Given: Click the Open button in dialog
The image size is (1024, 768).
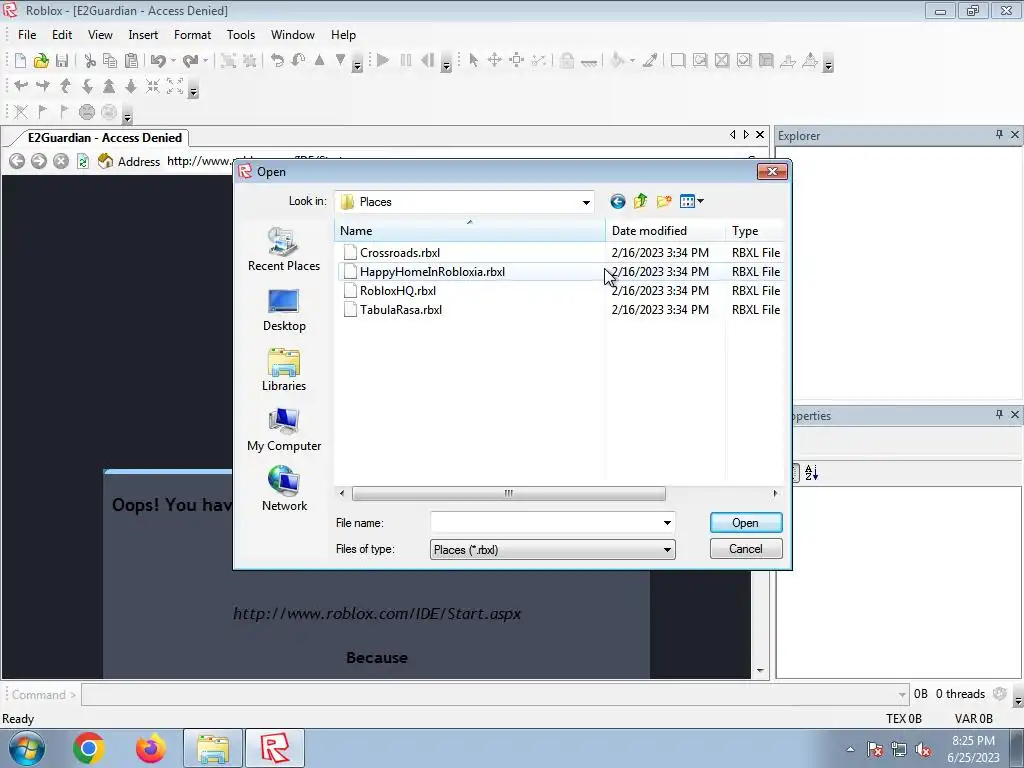Looking at the screenshot, I should pyautogui.click(x=745, y=522).
